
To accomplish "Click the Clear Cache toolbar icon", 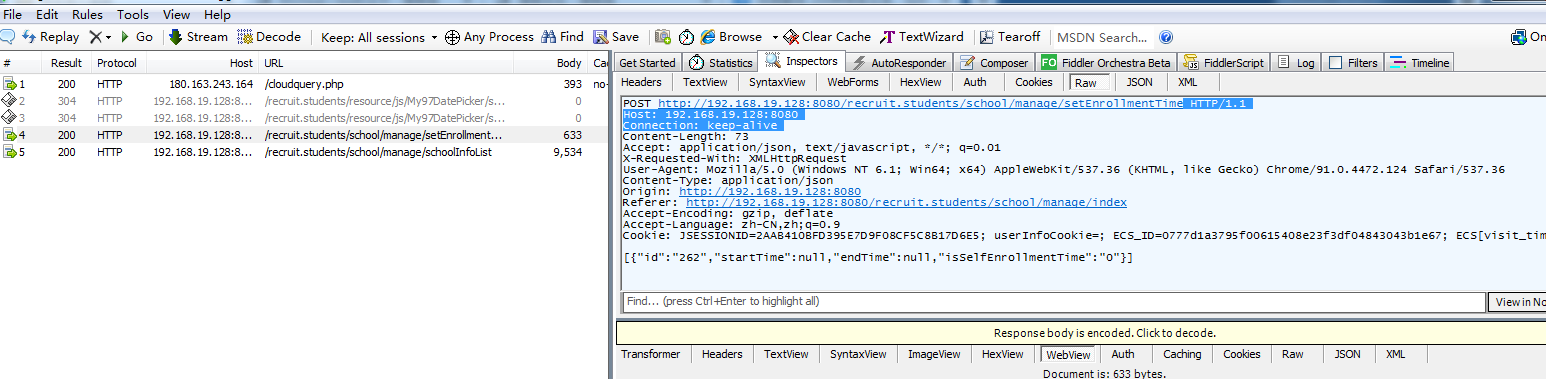I will (791, 37).
